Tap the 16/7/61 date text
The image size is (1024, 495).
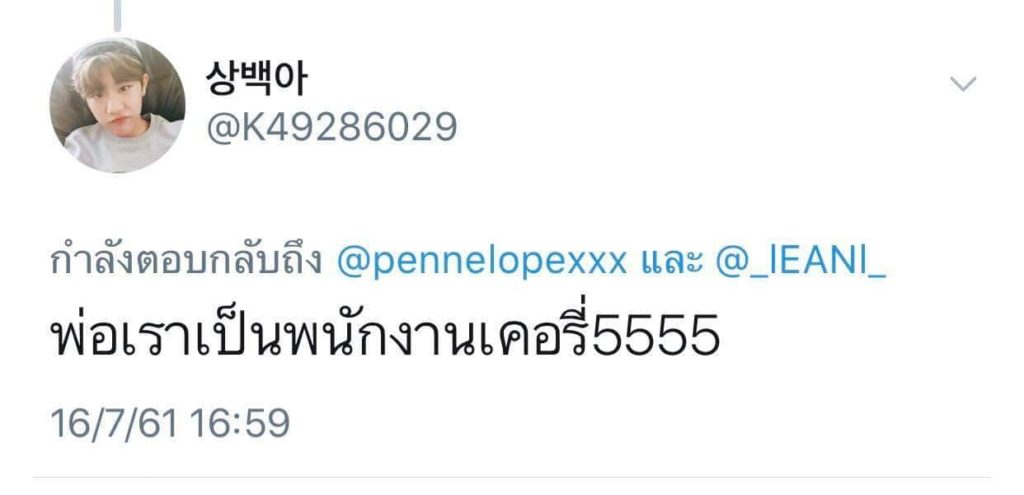pos(114,423)
